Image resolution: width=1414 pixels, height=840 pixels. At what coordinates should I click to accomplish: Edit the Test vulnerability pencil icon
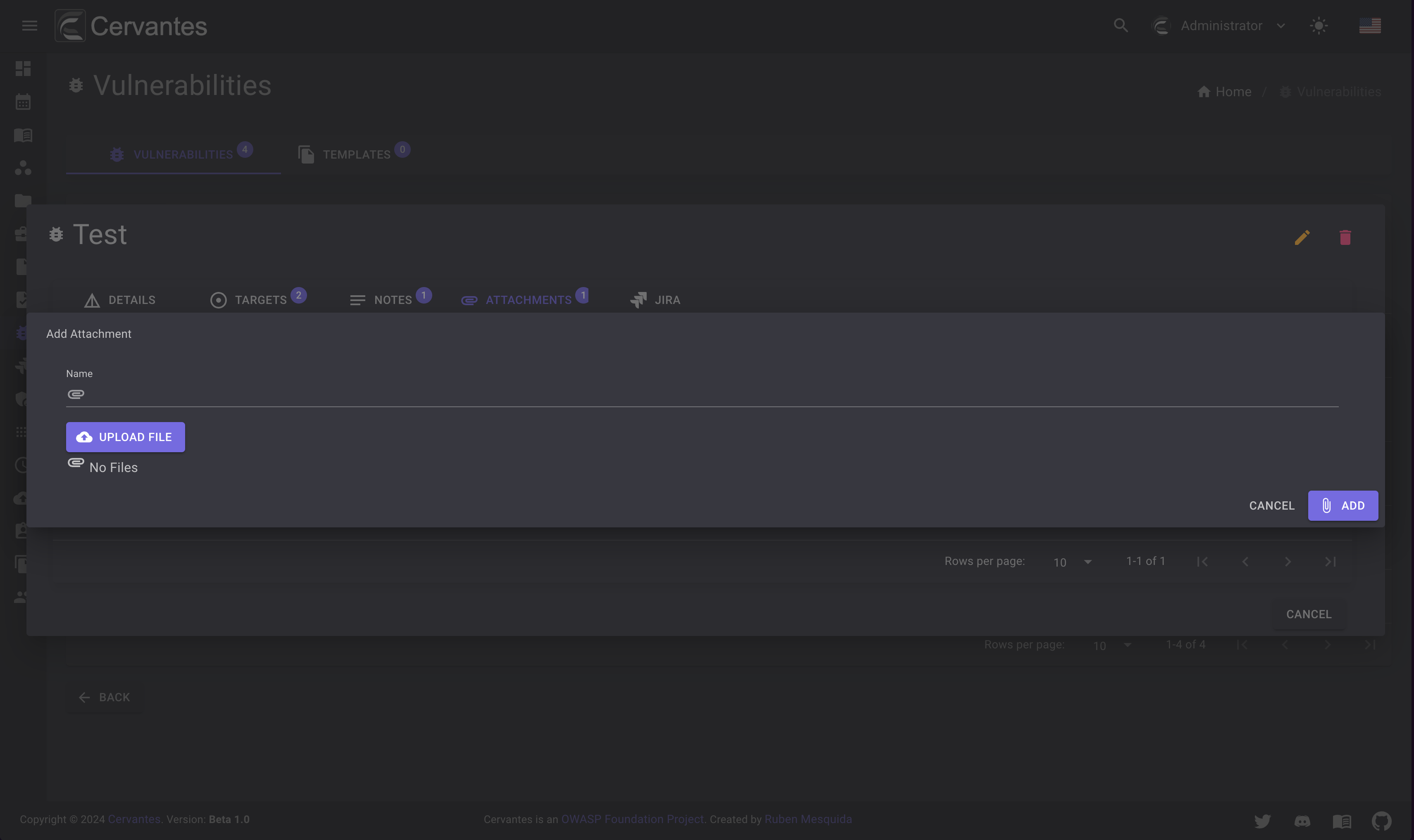point(1302,237)
